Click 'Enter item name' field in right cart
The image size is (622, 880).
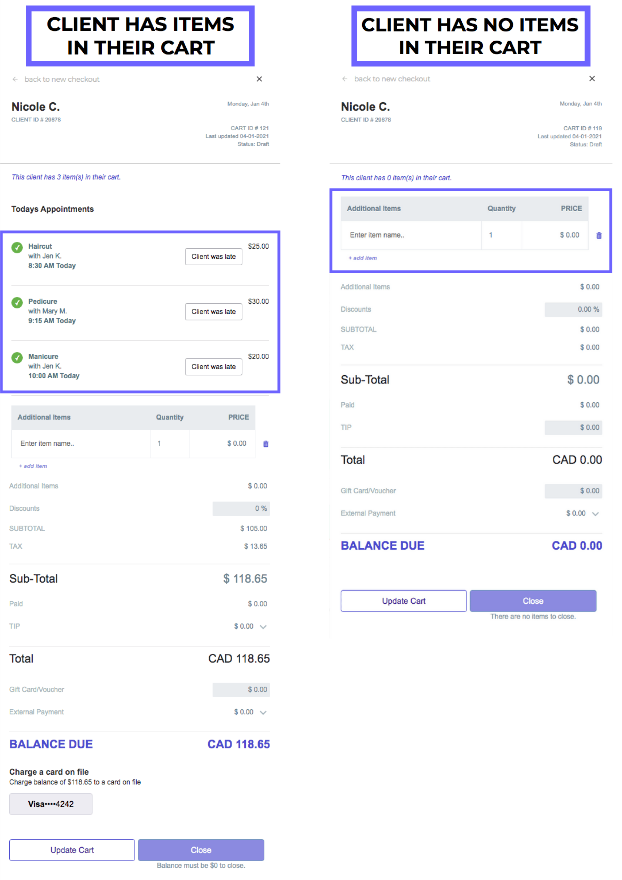tap(410, 235)
